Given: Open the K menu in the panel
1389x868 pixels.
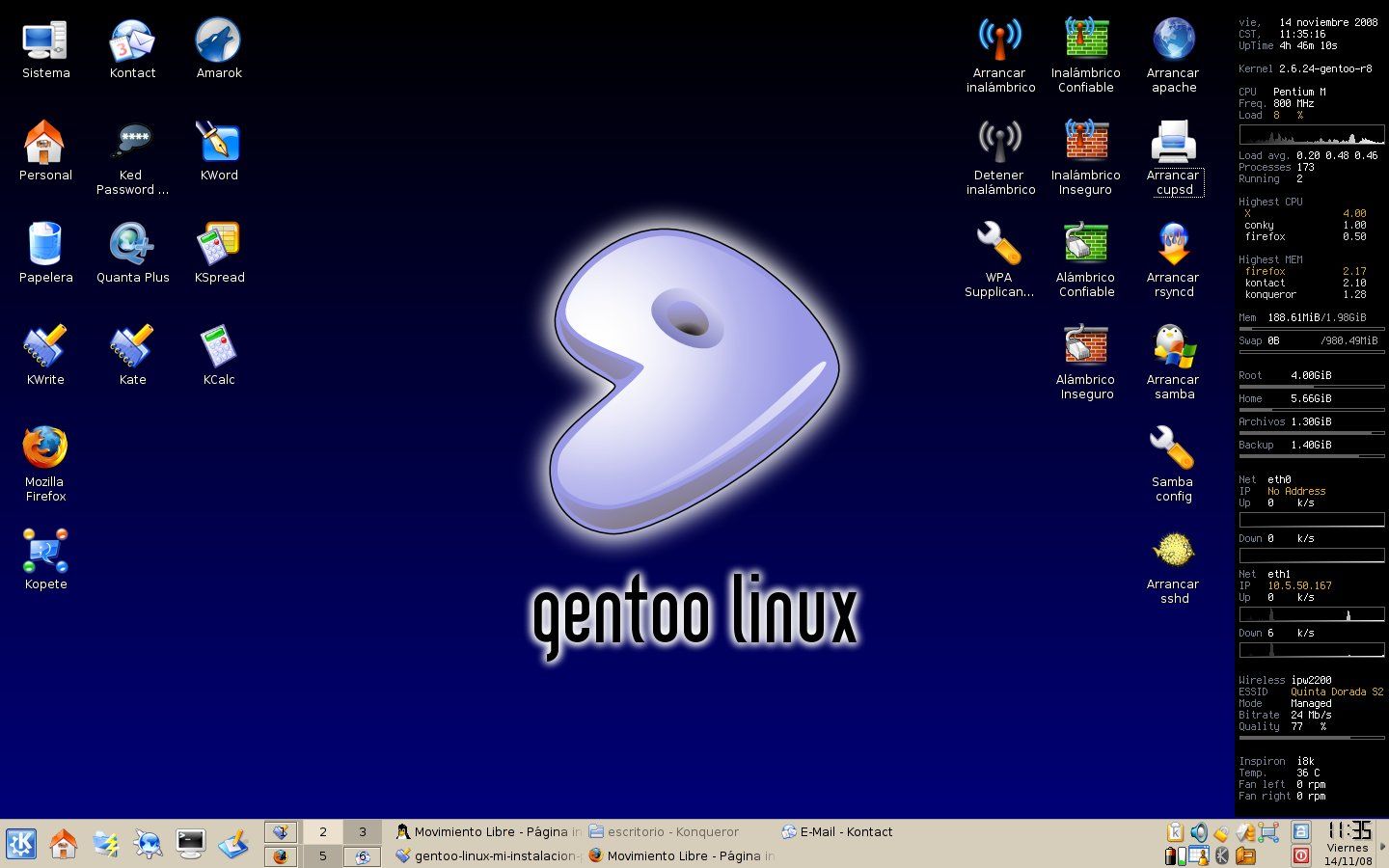Looking at the screenshot, I should click(x=21, y=844).
